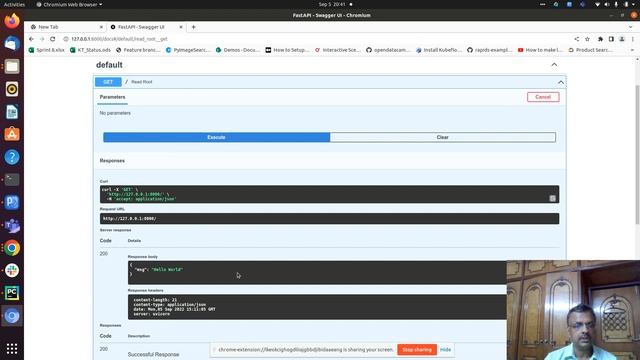Bookmark this page with the star icon

tap(587, 39)
